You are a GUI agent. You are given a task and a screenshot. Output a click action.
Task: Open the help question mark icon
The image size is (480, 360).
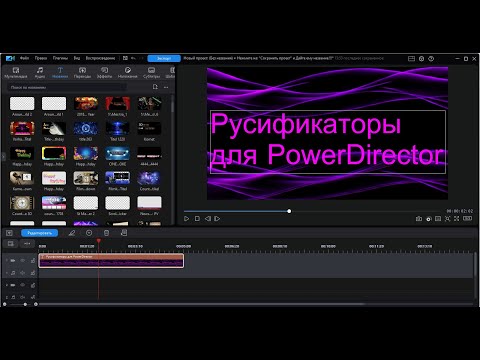coord(431,59)
